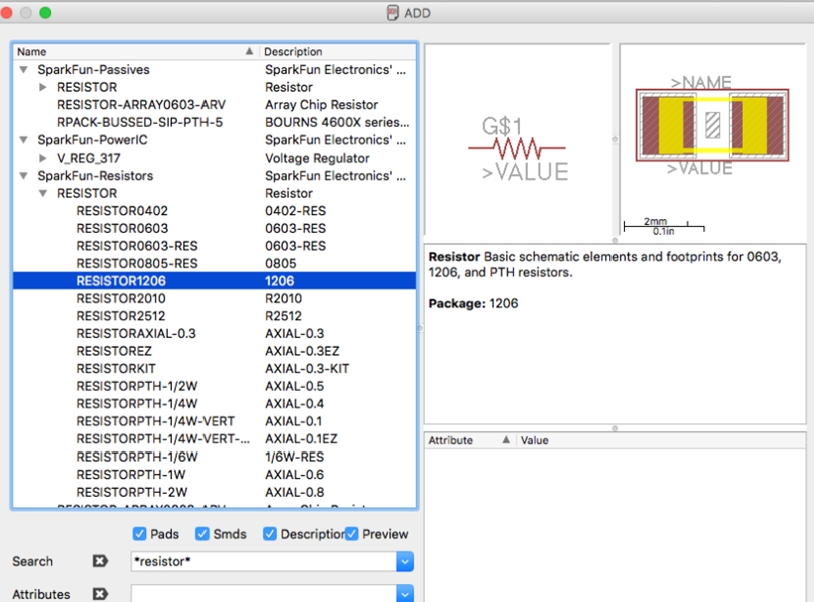Select RESISTOR2512 variant
Viewport: 814px width, 602px height.
(x=214, y=316)
